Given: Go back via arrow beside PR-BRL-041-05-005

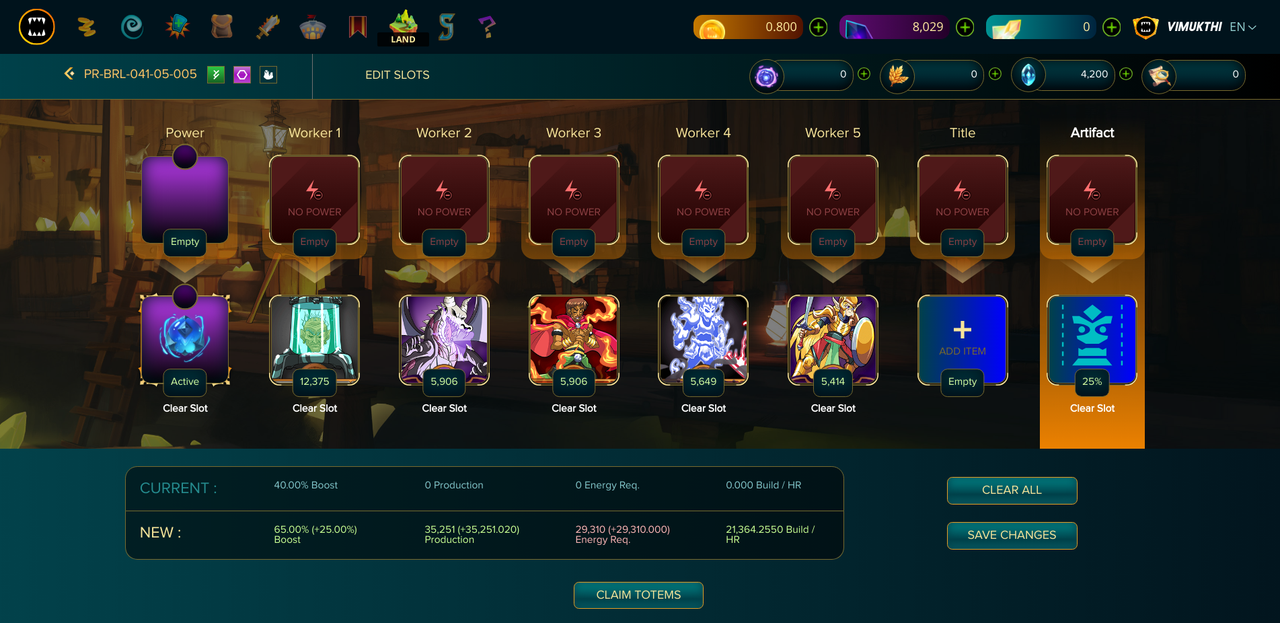Looking at the screenshot, I should 69,74.
